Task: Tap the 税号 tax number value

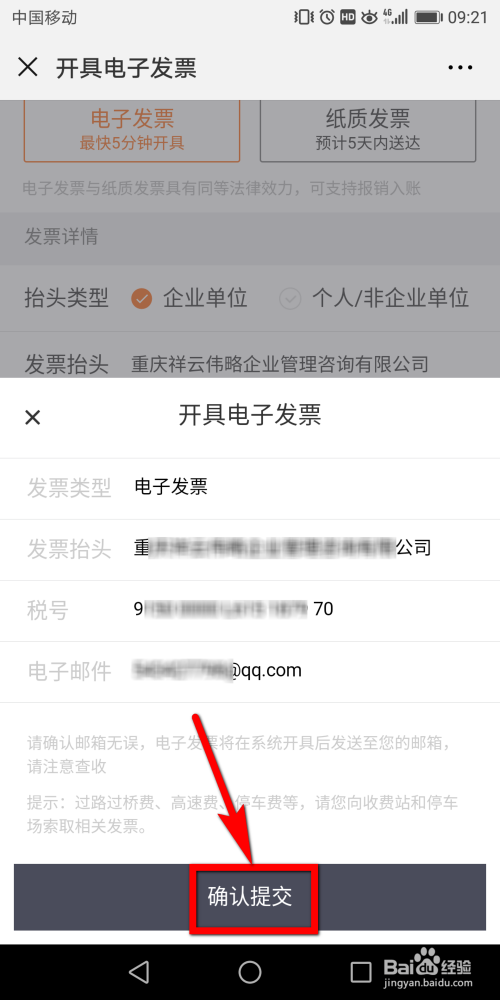Action: (x=233, y=610)
